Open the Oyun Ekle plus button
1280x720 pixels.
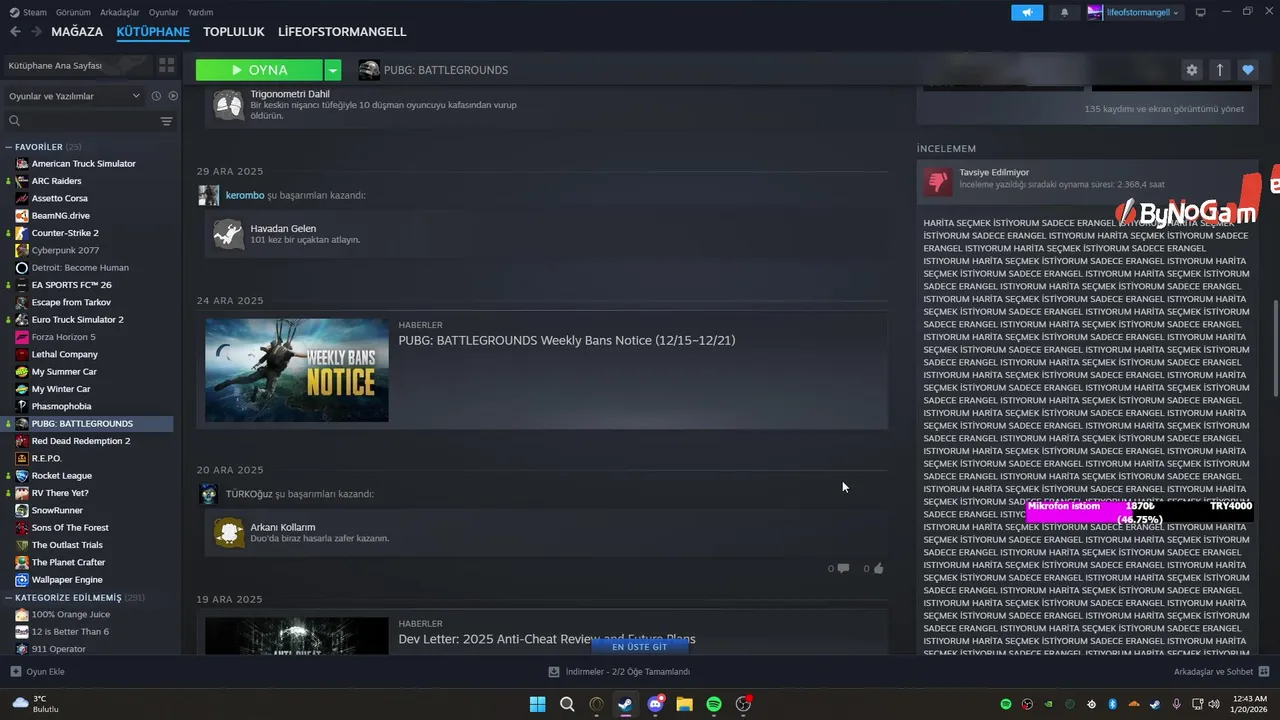(38, 672)
